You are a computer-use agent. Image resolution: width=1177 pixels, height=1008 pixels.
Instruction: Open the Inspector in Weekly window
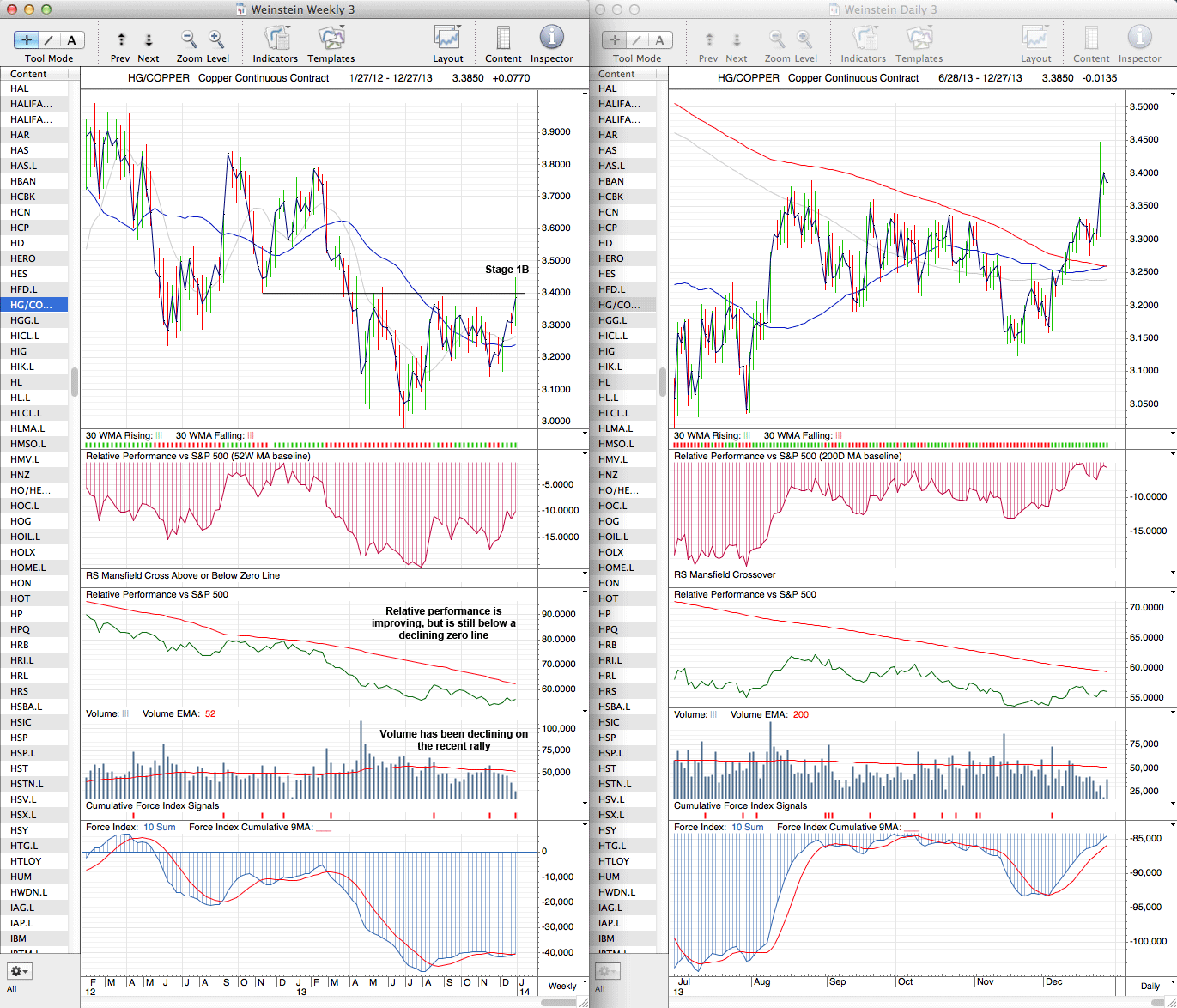coord(551,39)
